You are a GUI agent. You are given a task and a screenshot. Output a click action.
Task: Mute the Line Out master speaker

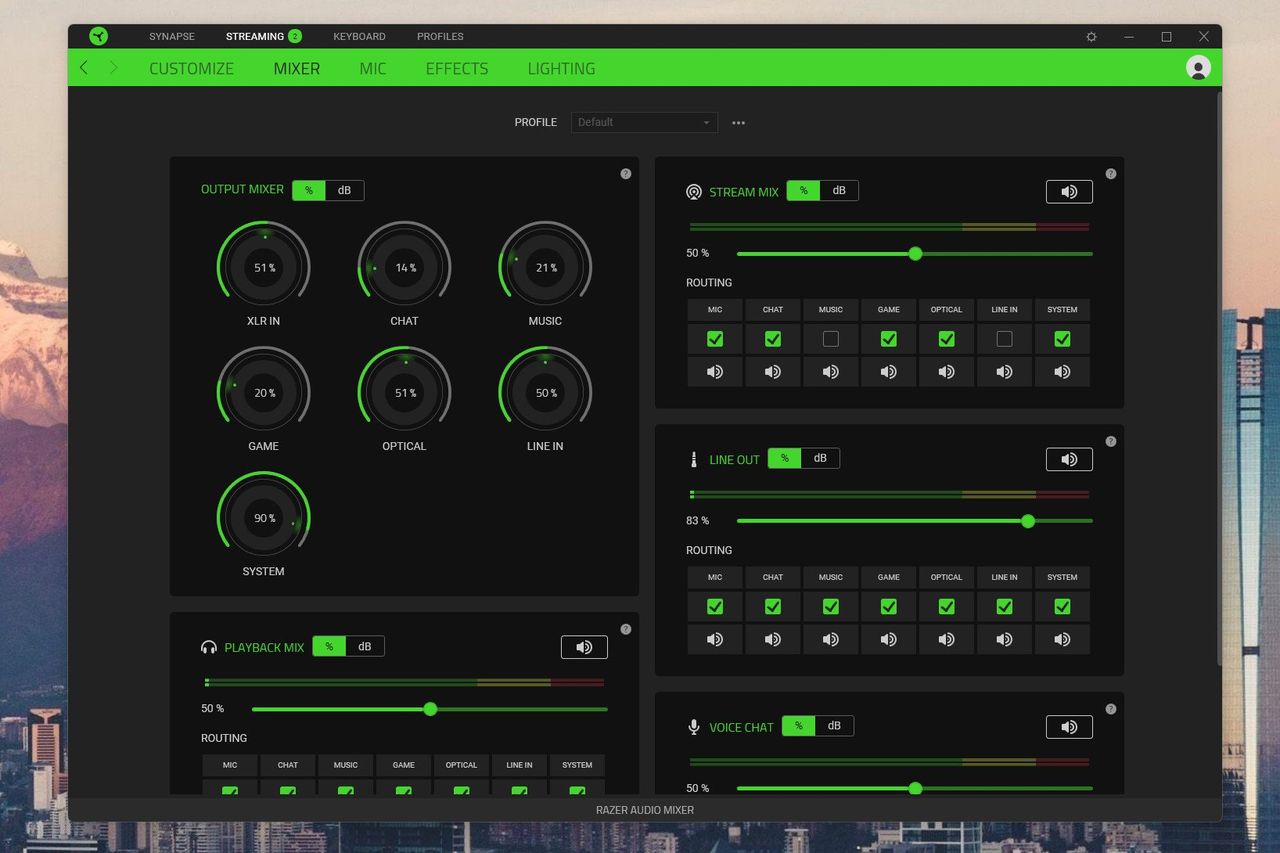tap(1069, 459)
